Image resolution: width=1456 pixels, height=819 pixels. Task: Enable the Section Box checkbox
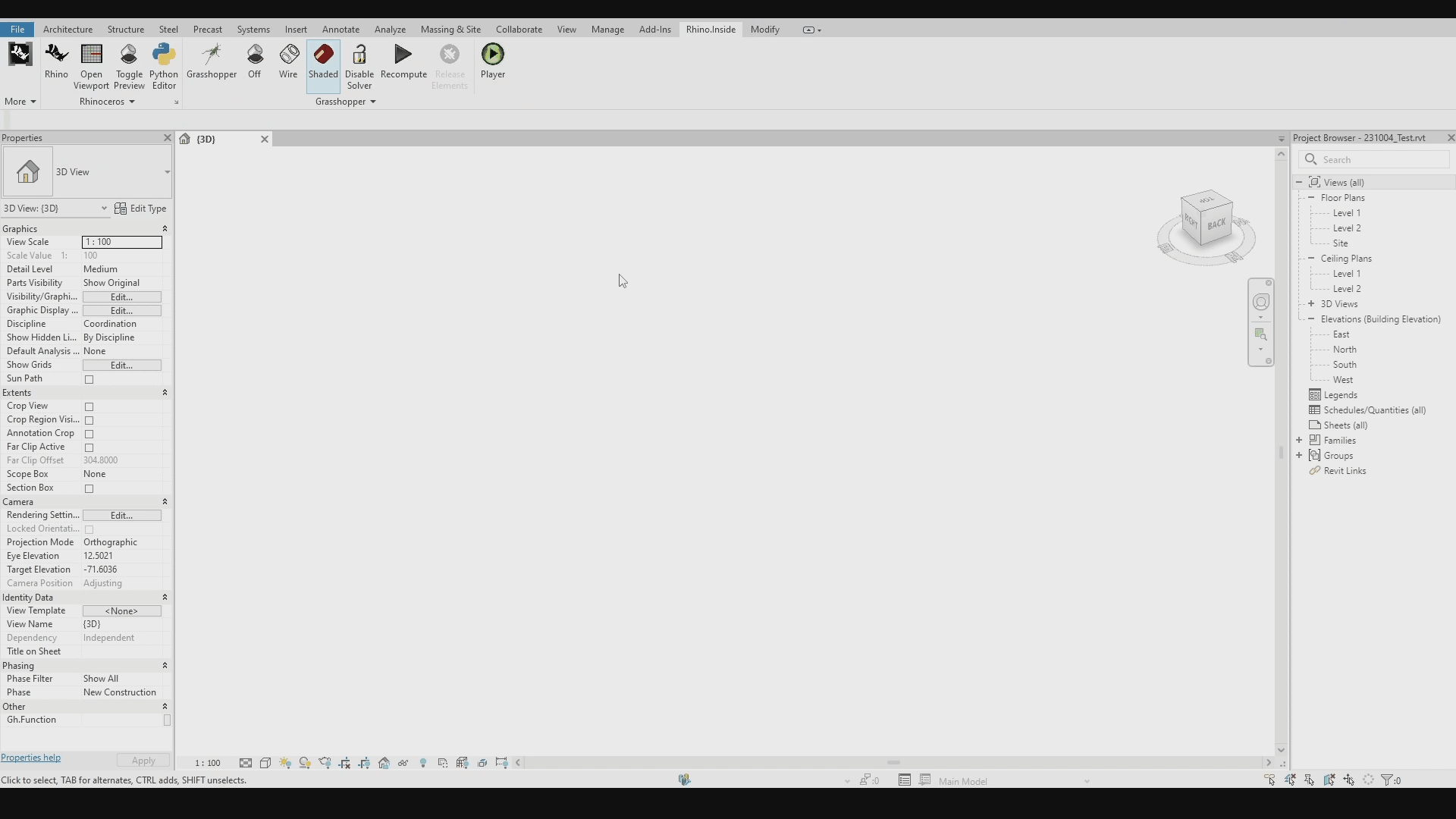click(89, 489)
